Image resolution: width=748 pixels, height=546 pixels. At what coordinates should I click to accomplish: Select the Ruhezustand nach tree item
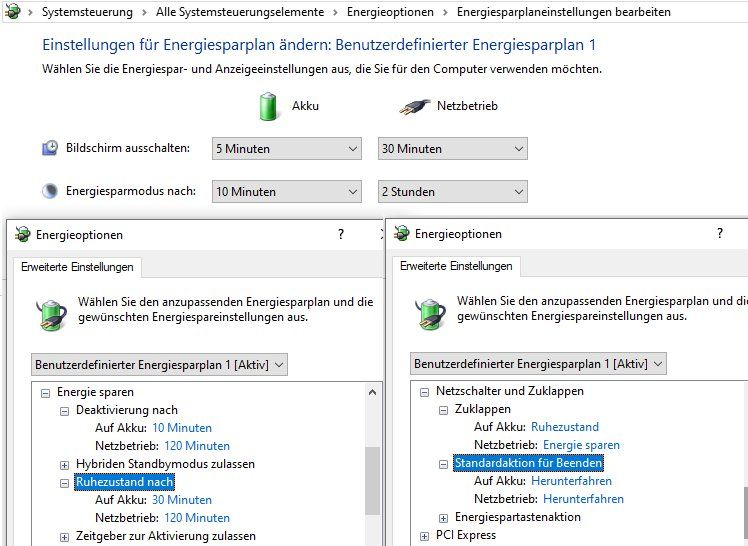pyautogui.click(x=125, y=482)
